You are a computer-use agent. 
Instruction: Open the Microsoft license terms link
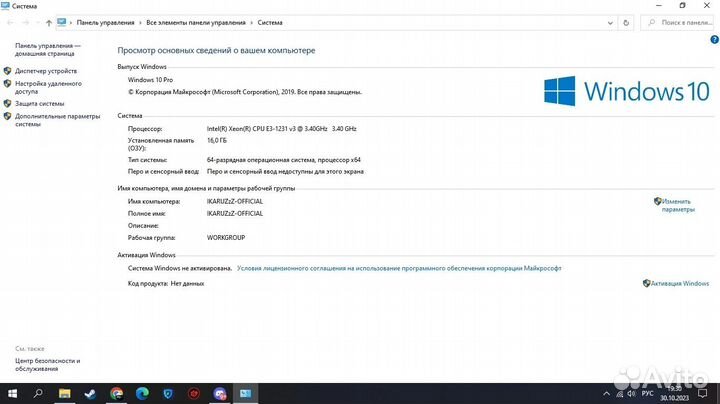coord(399,268)
